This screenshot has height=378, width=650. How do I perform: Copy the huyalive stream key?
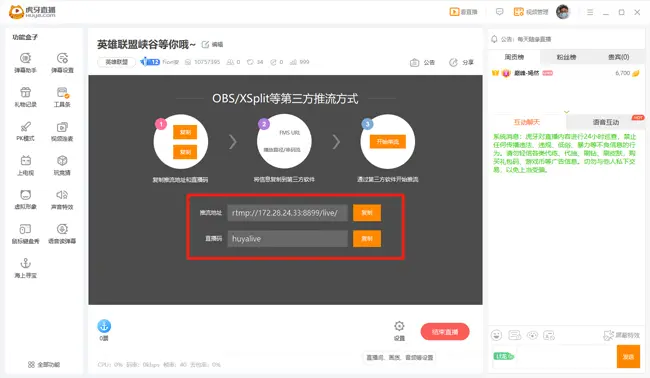pyautogui.click(x=367, y=239)
